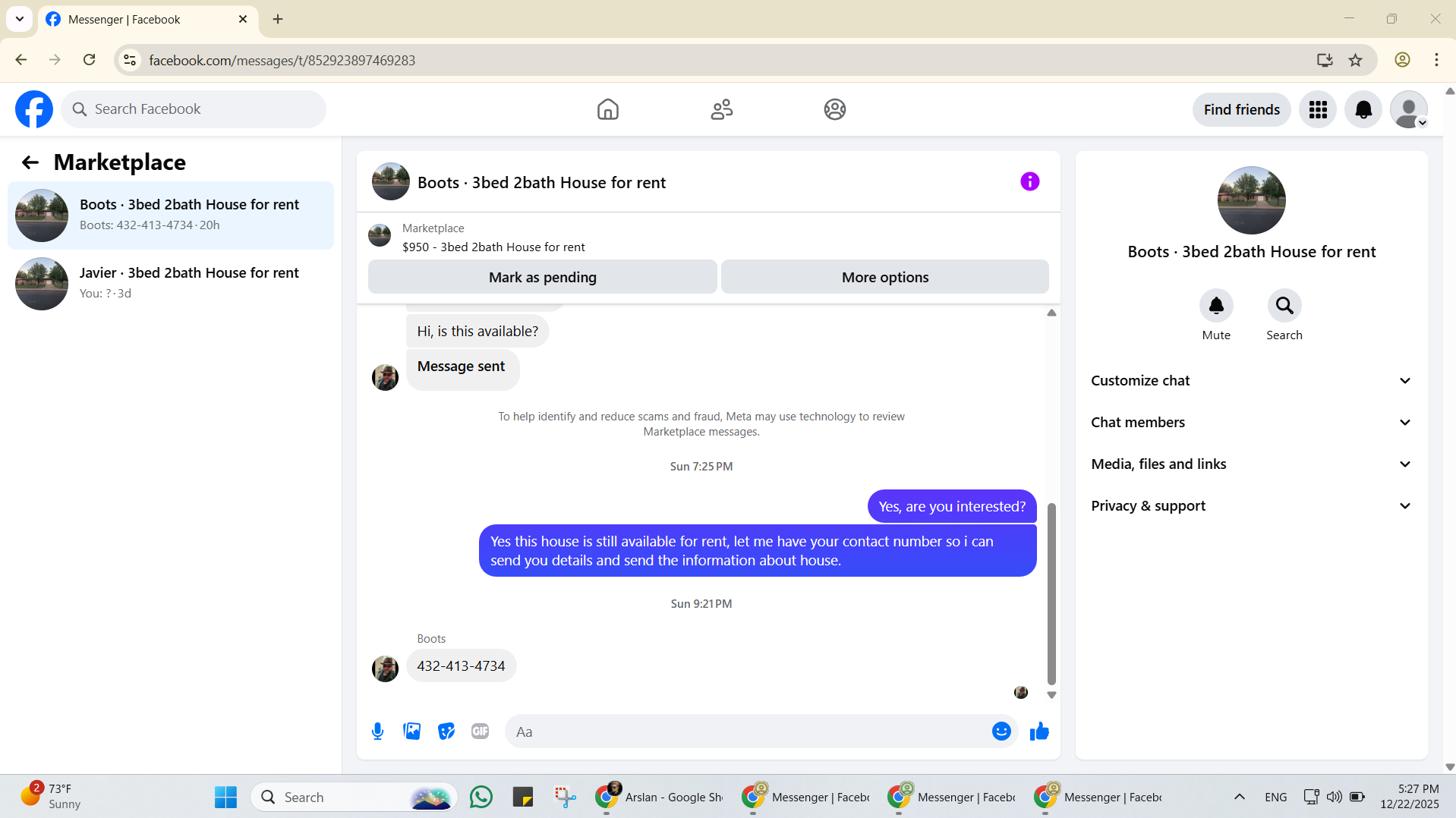Open Boots 3bed 2bath conversation in list
The height and width of the screenshot is (818, 1456).
point(171,216)
